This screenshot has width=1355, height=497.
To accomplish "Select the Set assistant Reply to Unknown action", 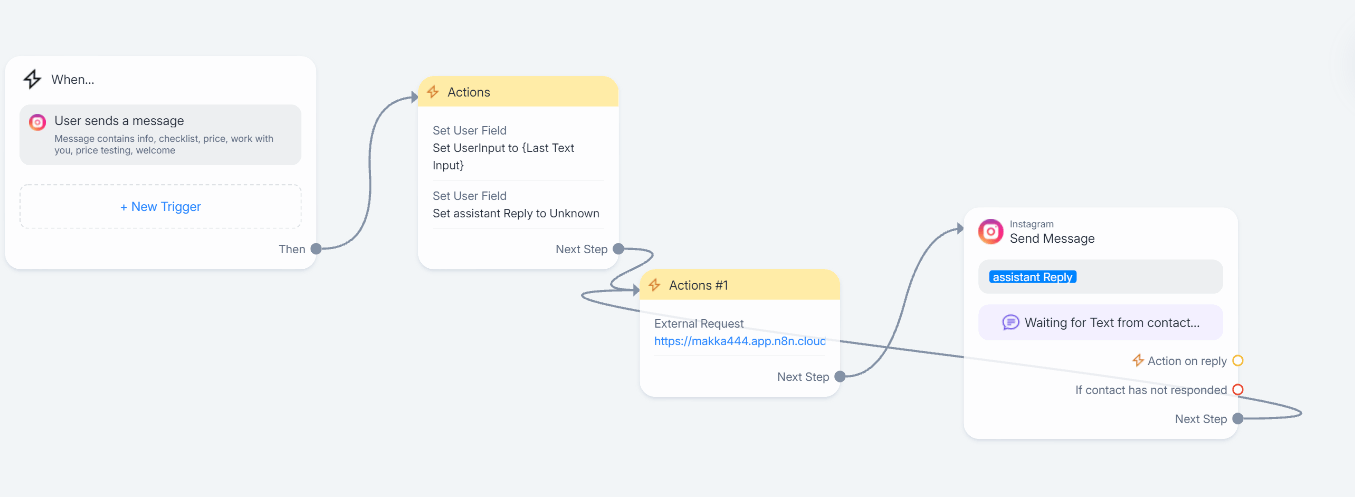I will [516, 213].
